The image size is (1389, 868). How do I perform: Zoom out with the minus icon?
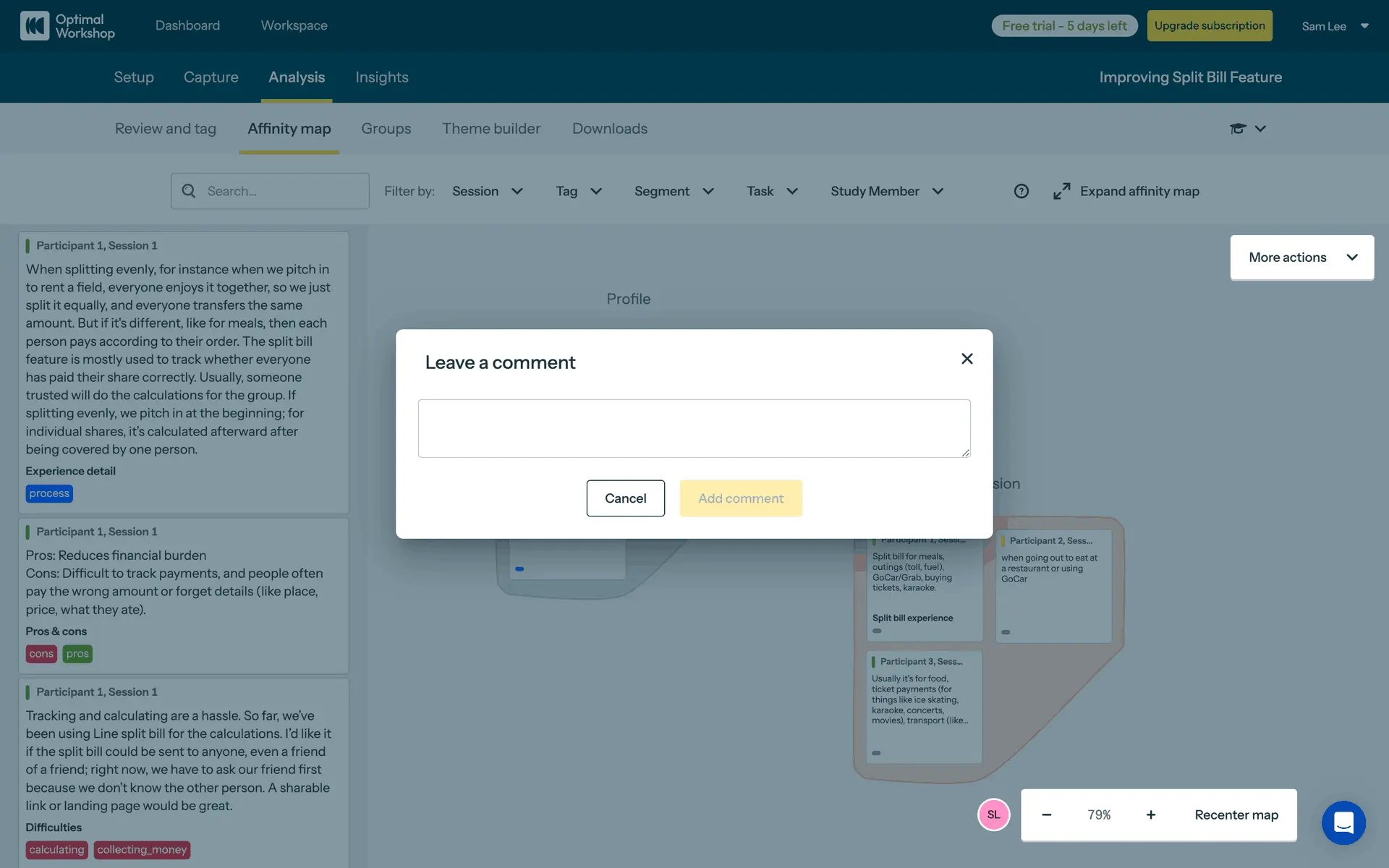[x=1046, y=815]
